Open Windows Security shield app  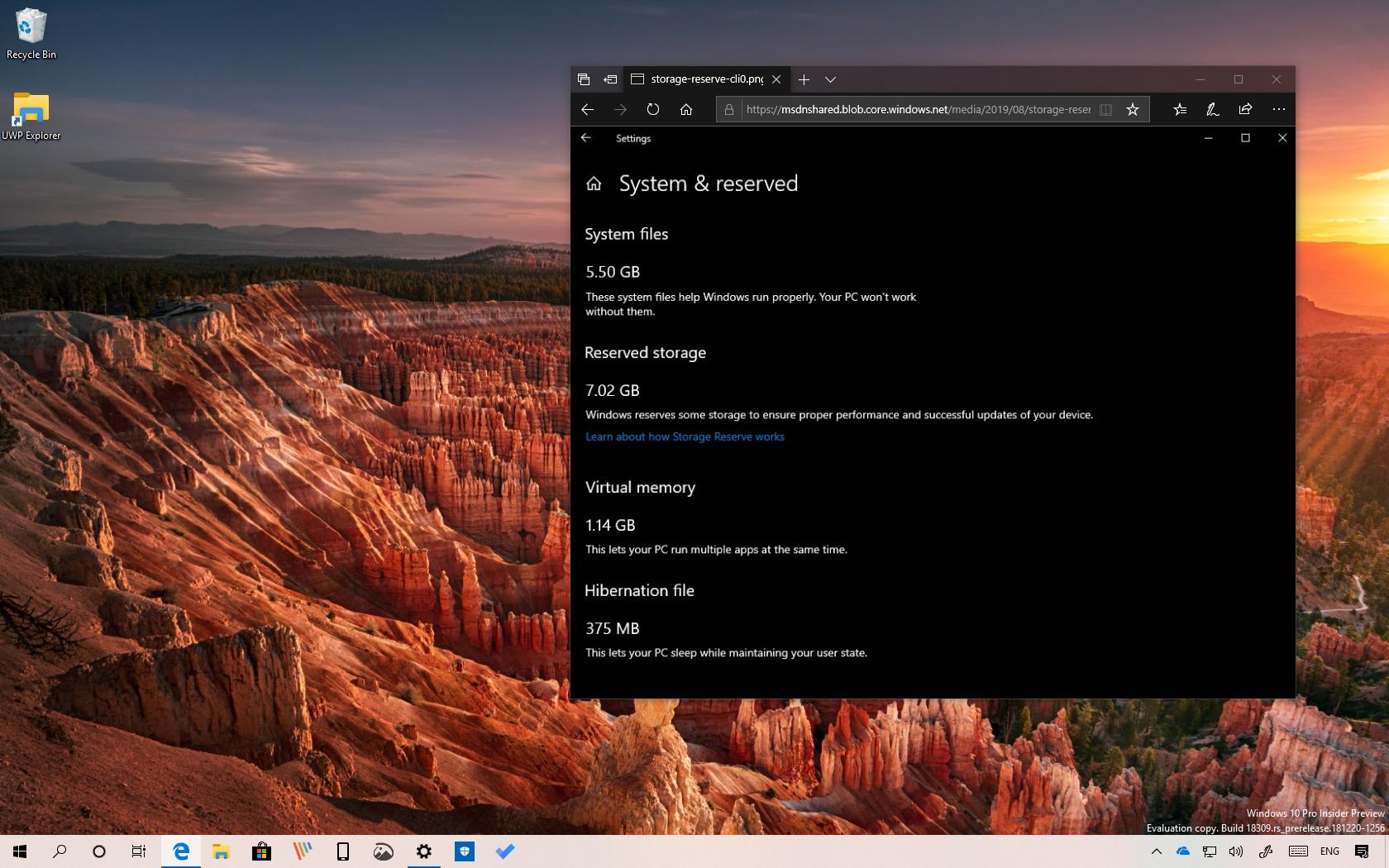coord(464,851)
